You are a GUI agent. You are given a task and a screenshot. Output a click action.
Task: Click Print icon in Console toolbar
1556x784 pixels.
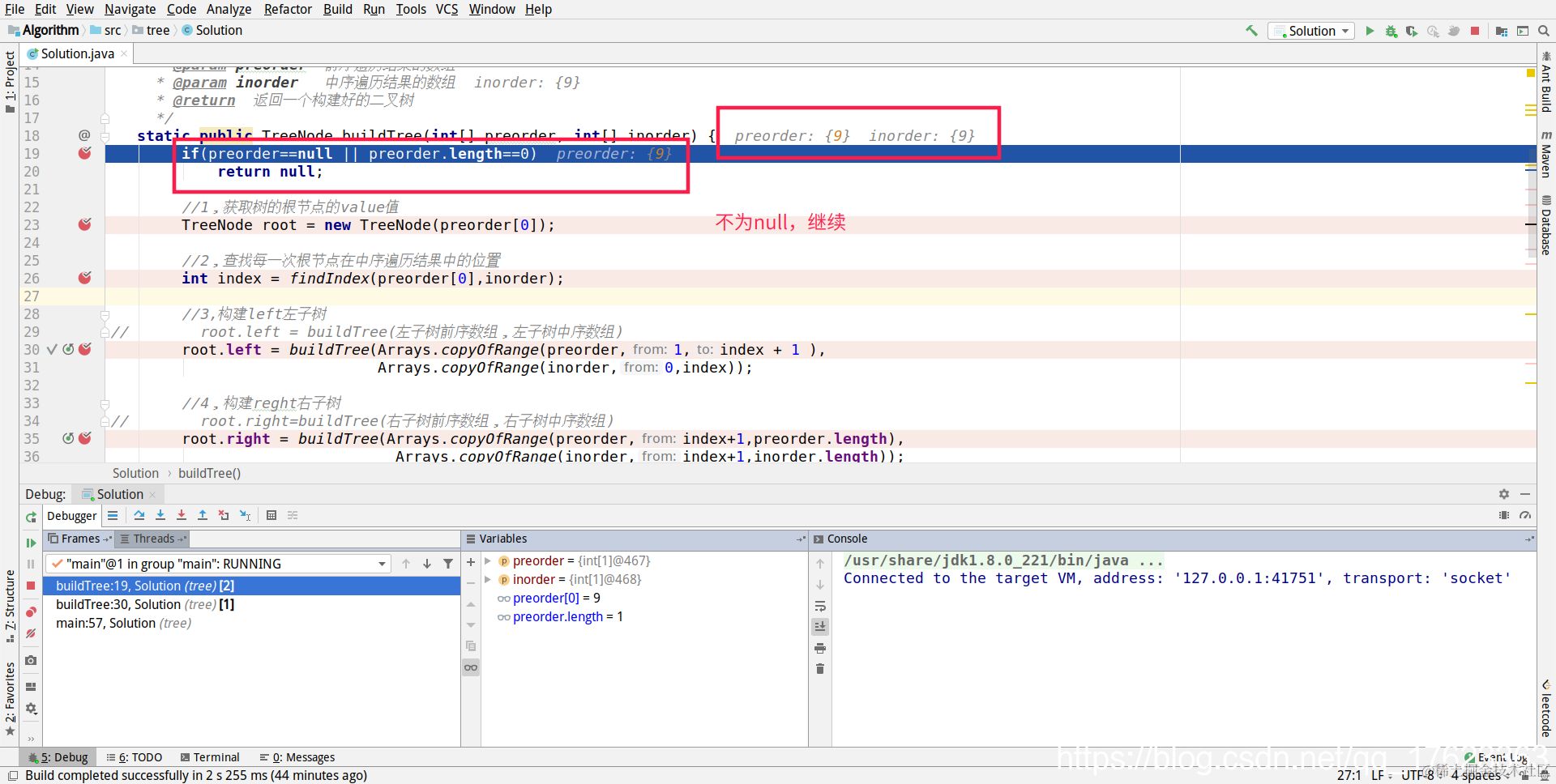(x=820, y=648)
